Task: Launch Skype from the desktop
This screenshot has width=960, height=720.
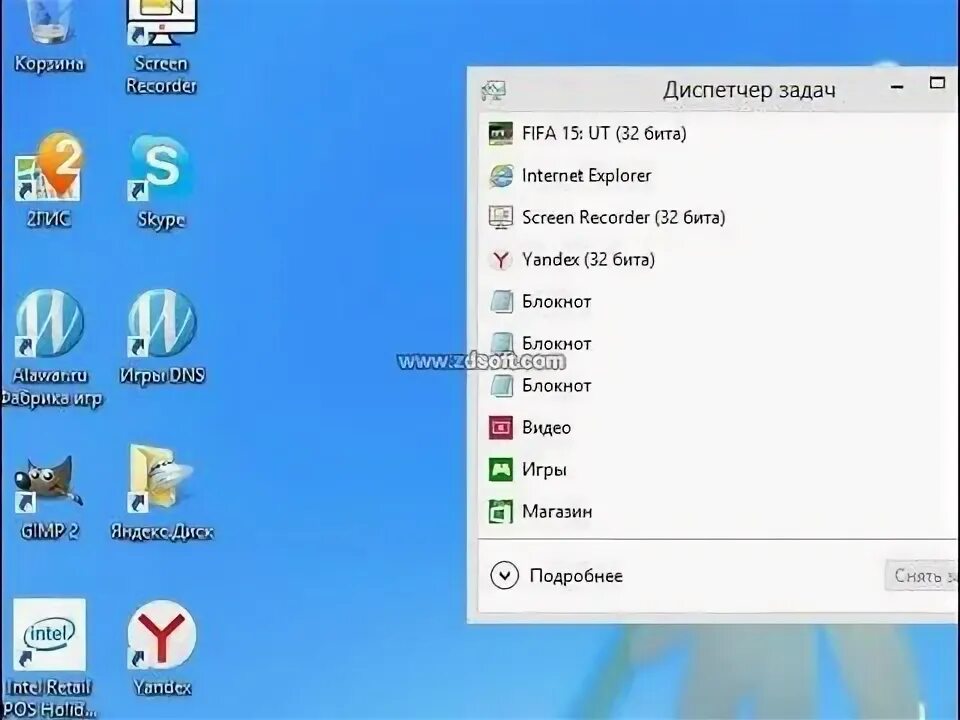Action: (161, 182)
